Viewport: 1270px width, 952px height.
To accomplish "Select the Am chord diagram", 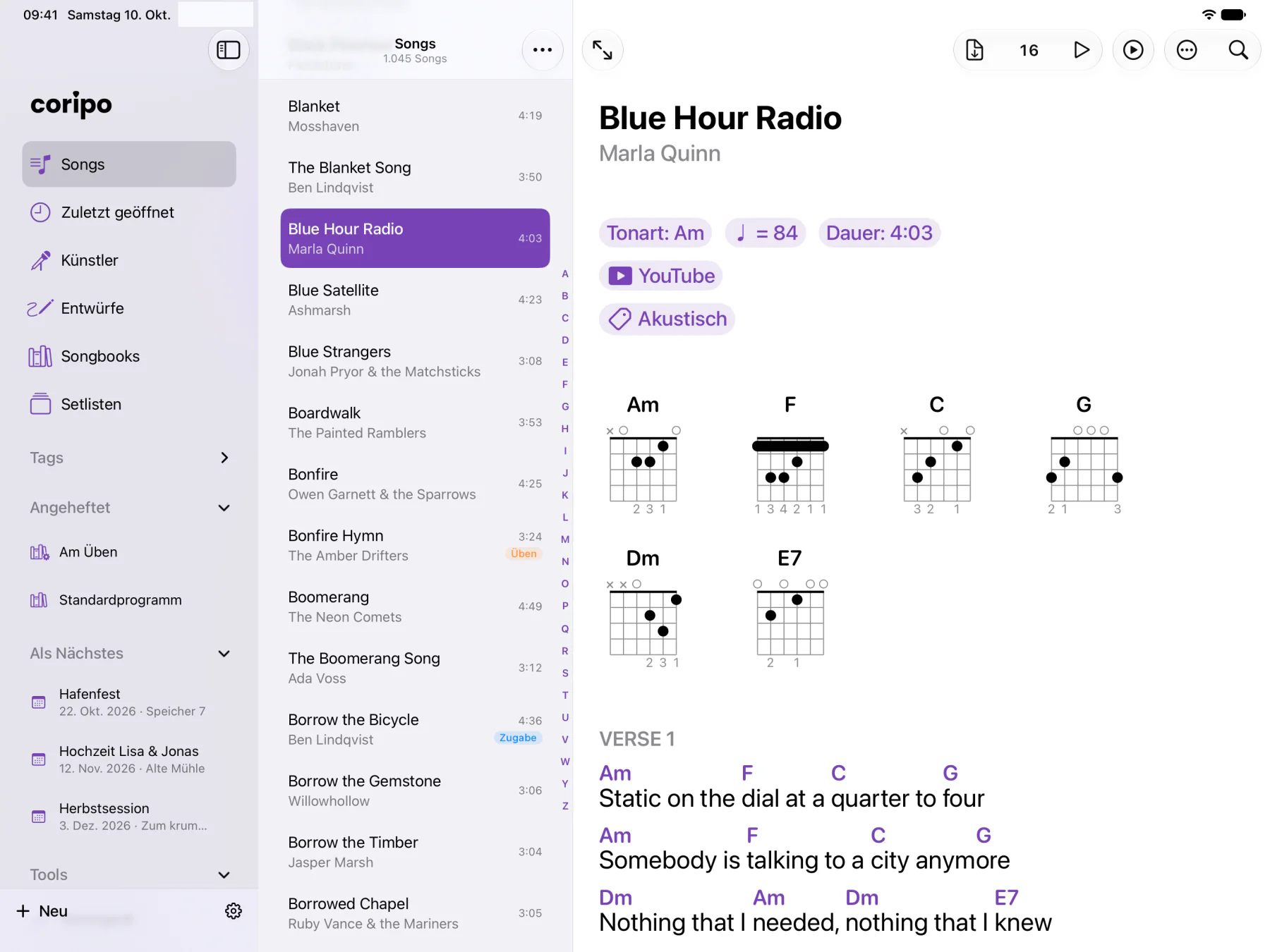I will 643,455.
